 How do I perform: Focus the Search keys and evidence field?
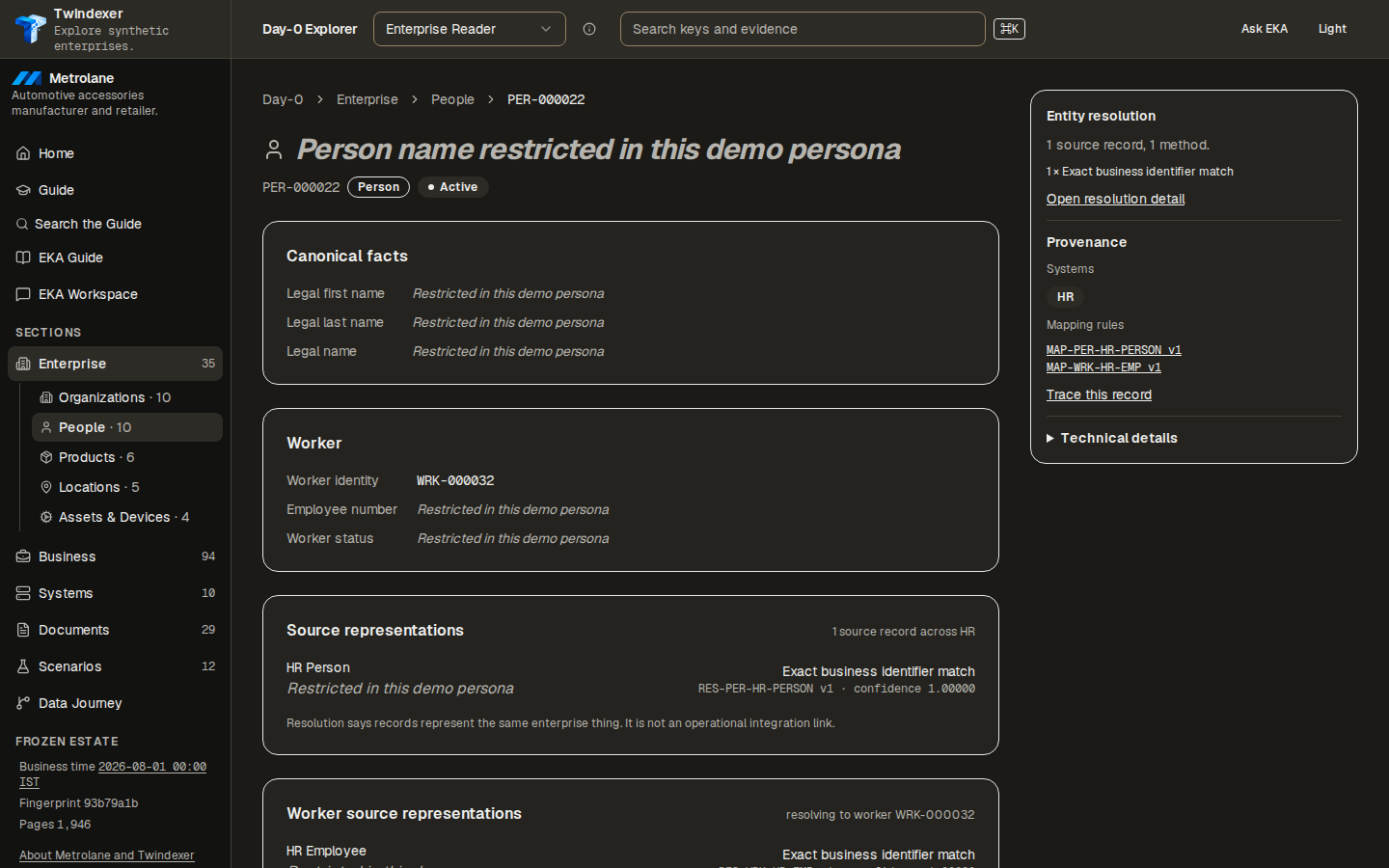tap(803, 29)
